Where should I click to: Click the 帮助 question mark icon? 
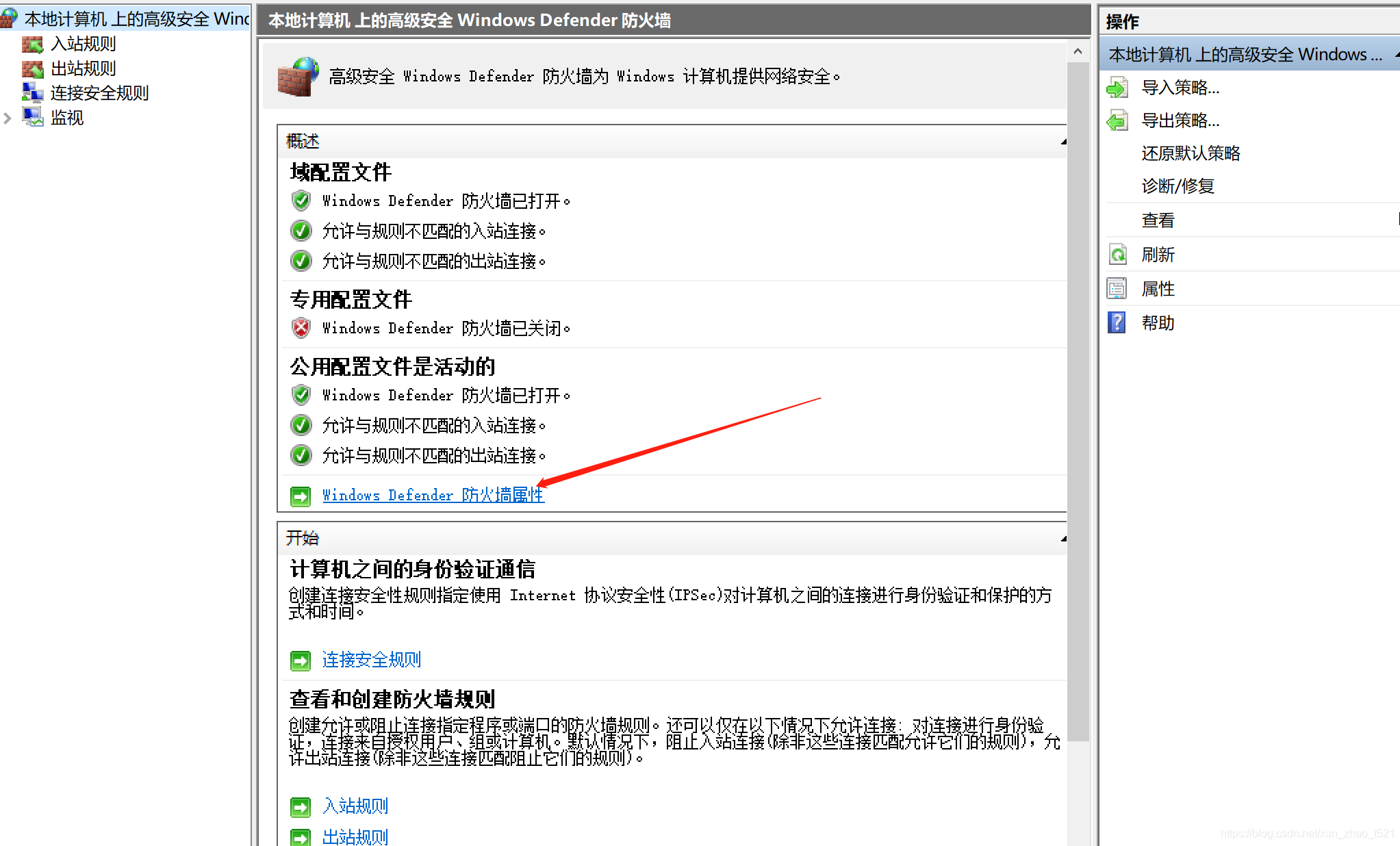point(1117,322)
